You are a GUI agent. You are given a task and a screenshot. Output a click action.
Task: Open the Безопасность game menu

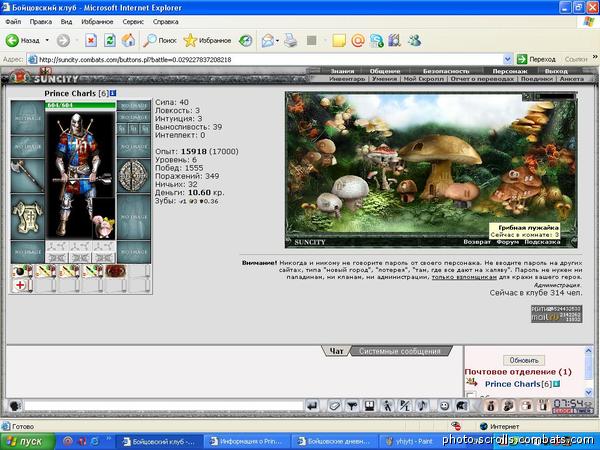click(x=446, y=71)
